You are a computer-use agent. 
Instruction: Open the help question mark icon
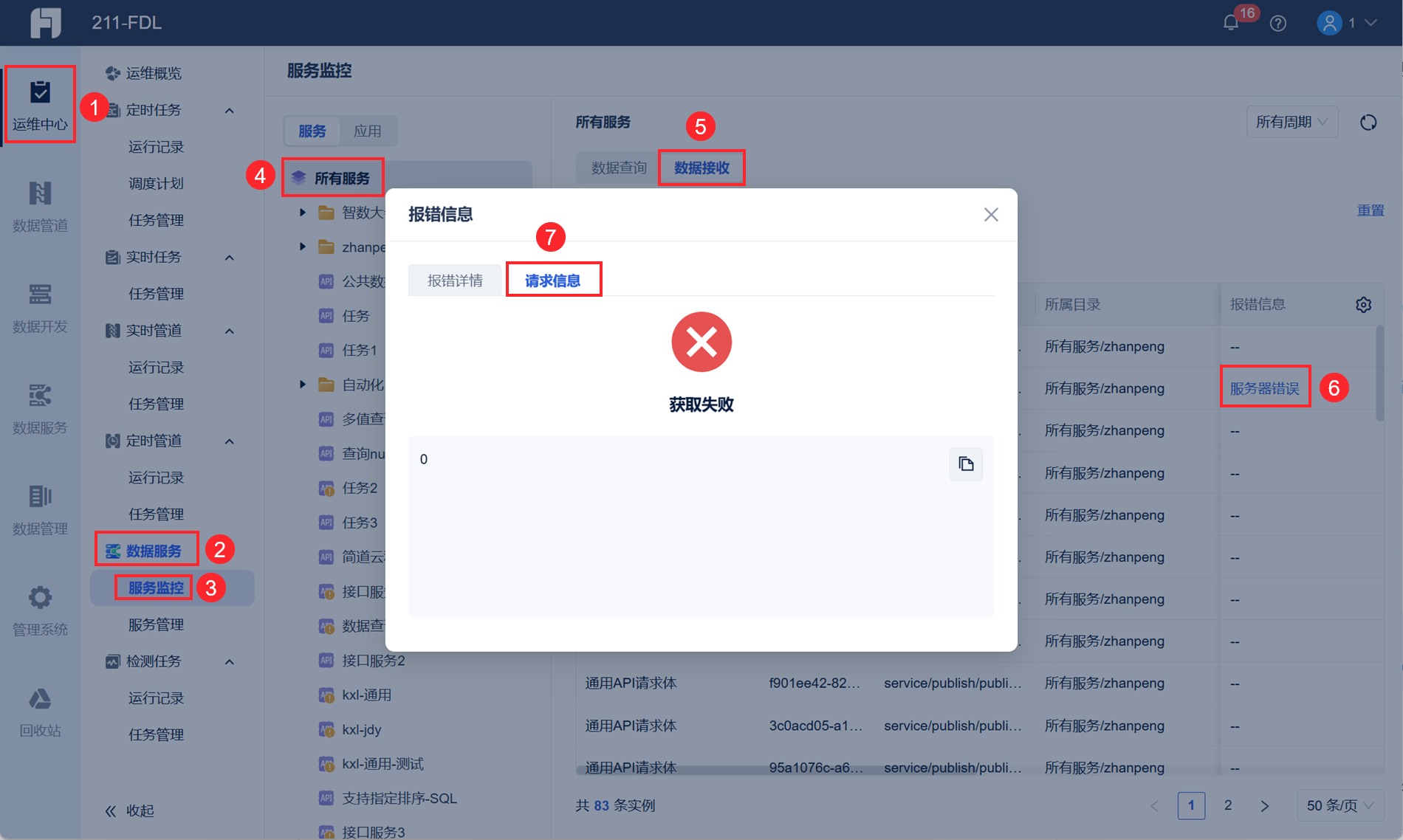point(1278,23)
